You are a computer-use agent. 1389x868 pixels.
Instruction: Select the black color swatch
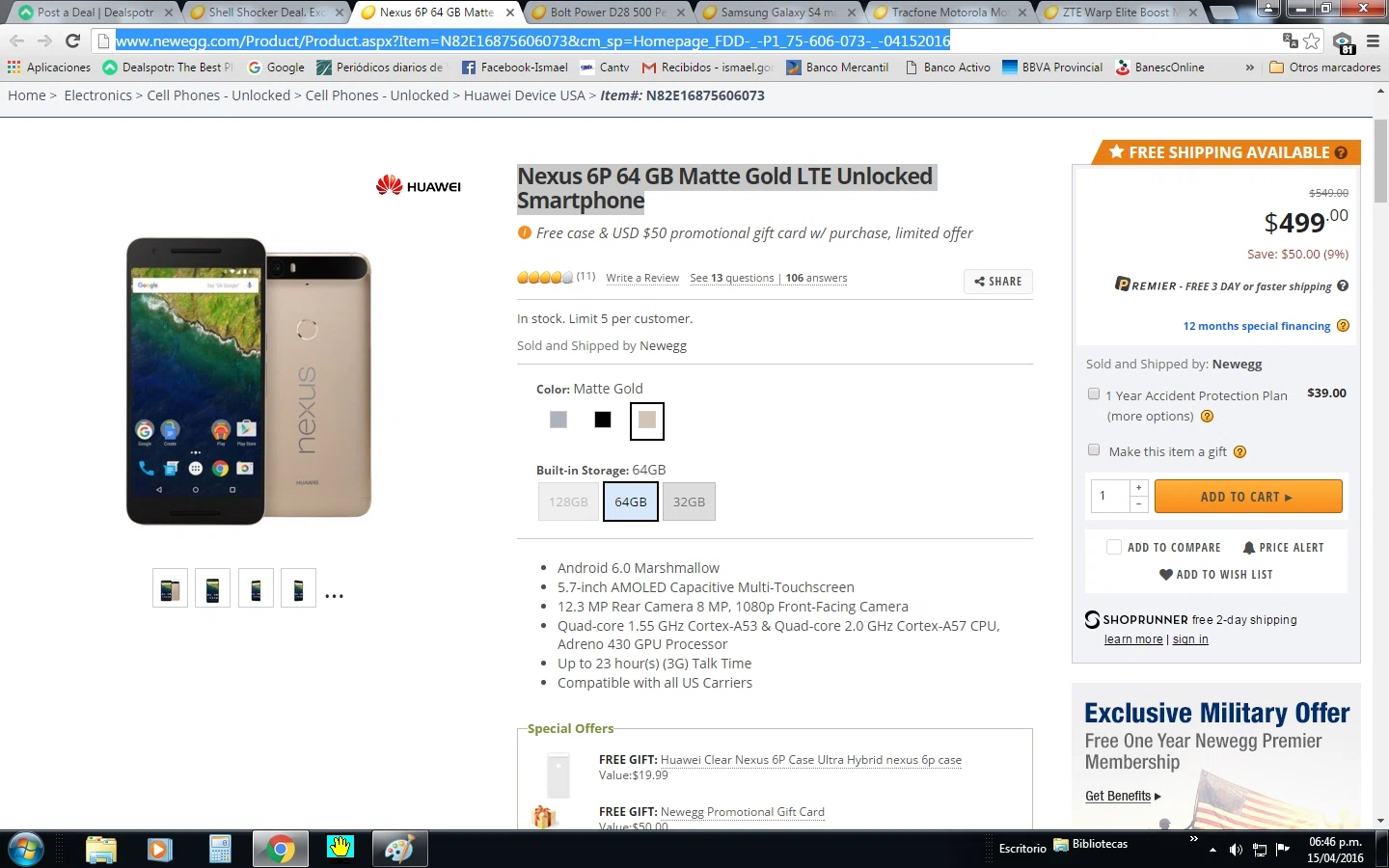point(603,420)
